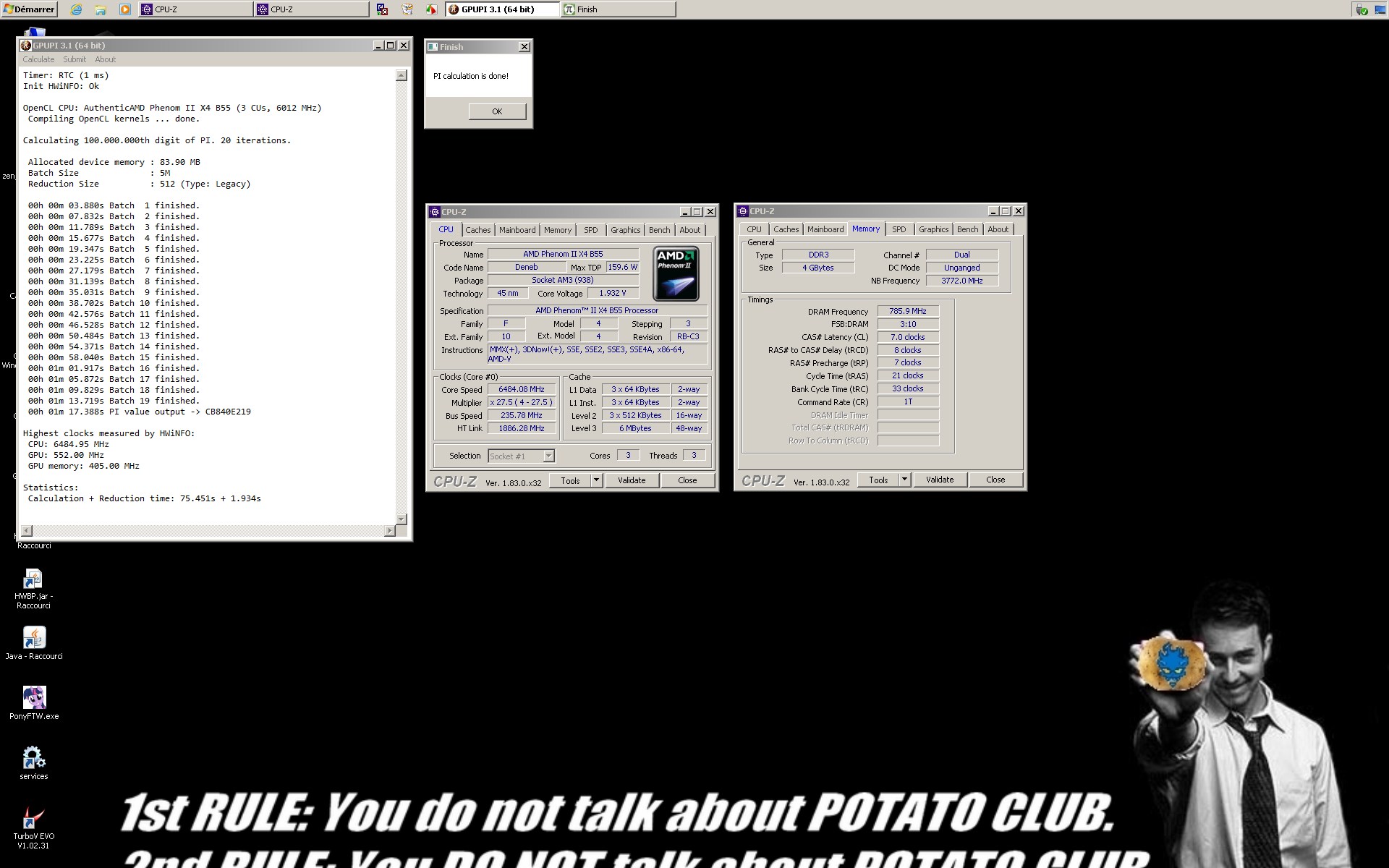The height and width of the screenshot is (868, 1389).
Task: Click Close button in right CPU-Z window
Action: click(x=996, y=480)
